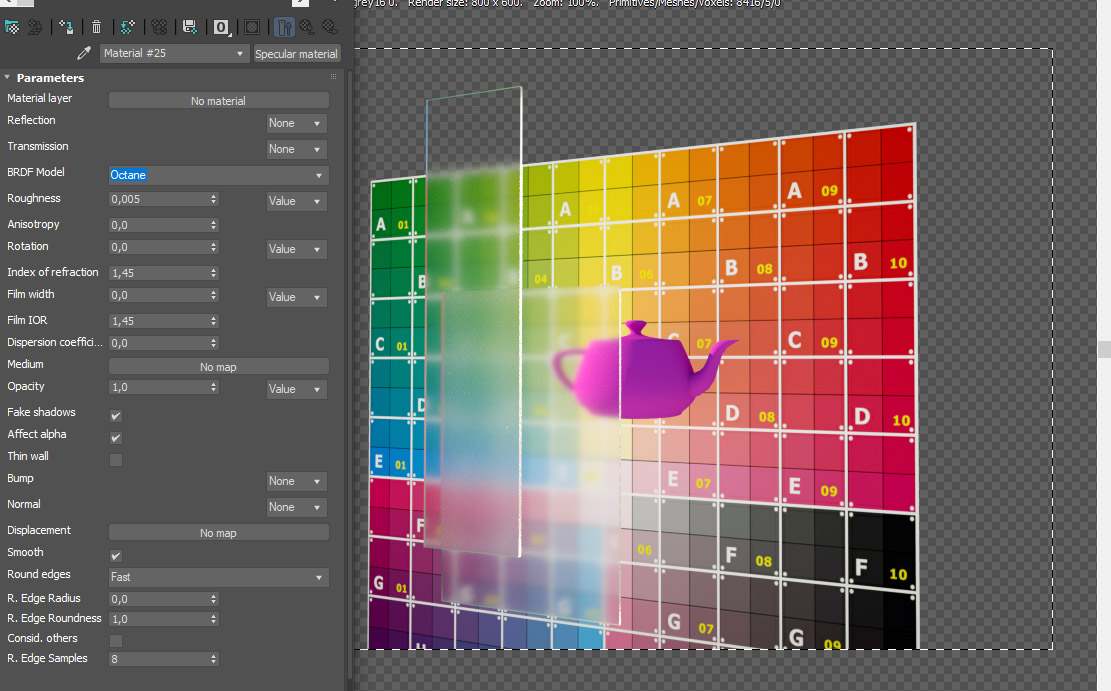
Task: Click the Film width spinner arrows
Action: click(x=213, y=295)
